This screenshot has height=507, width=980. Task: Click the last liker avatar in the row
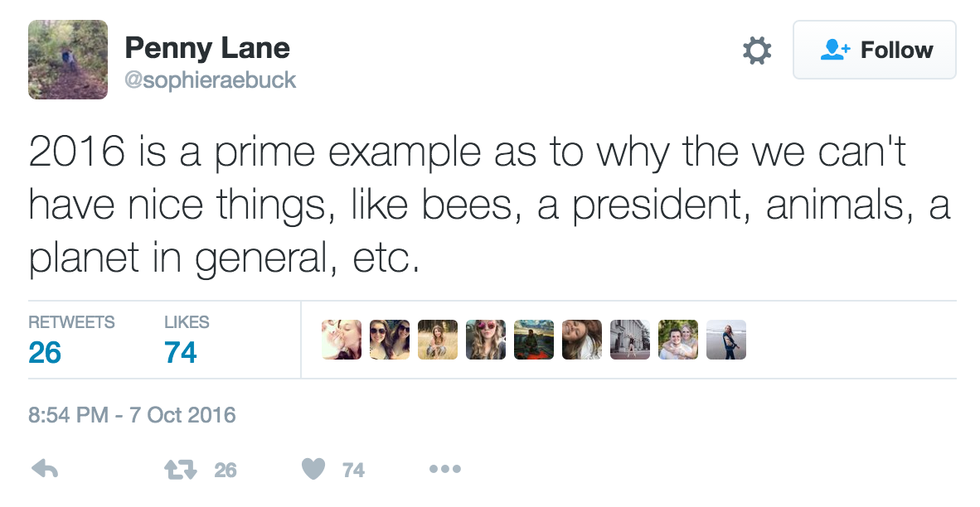(x=726, y=340)
